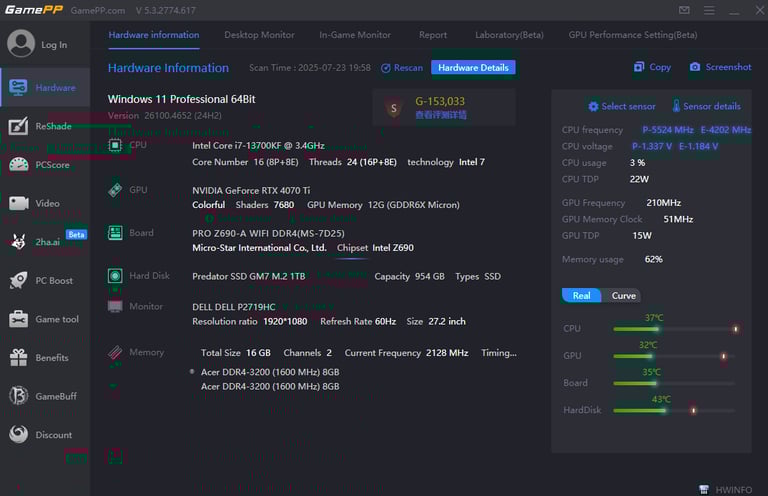This screenshot has width=768, height=496.
Task: Open the Game tool toolbox icon
Action: point(19,319)
